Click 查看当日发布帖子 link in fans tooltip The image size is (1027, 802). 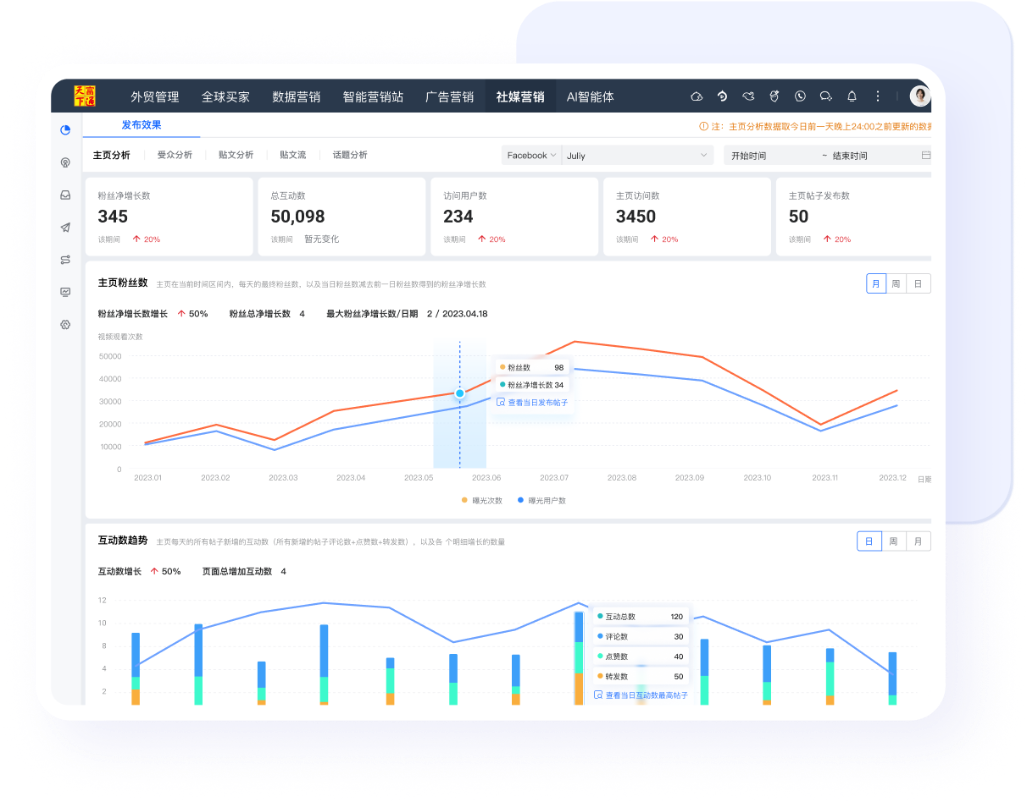click(x=537, y=402)
